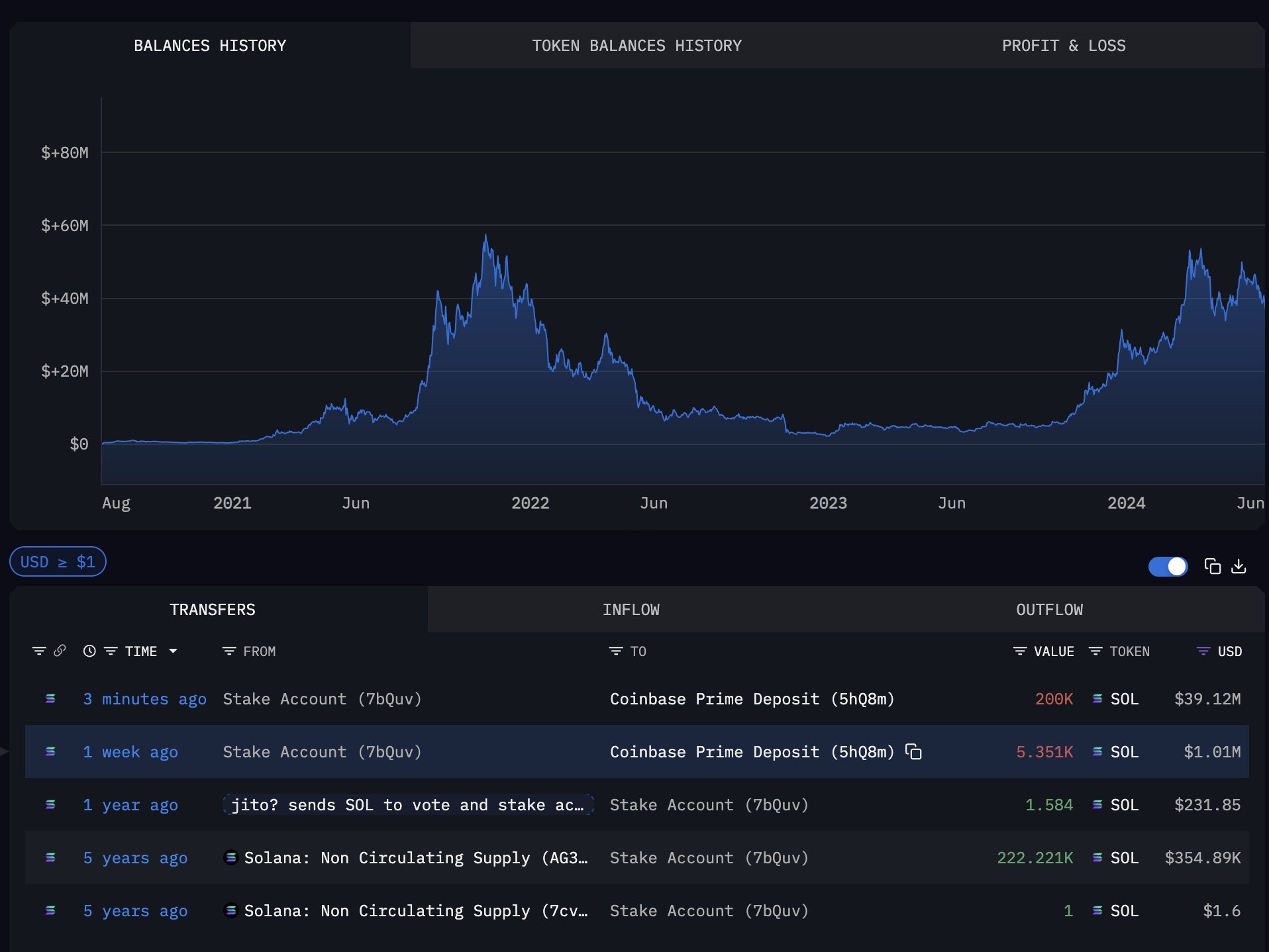Click the link icon in the table header

pos(60,651)
